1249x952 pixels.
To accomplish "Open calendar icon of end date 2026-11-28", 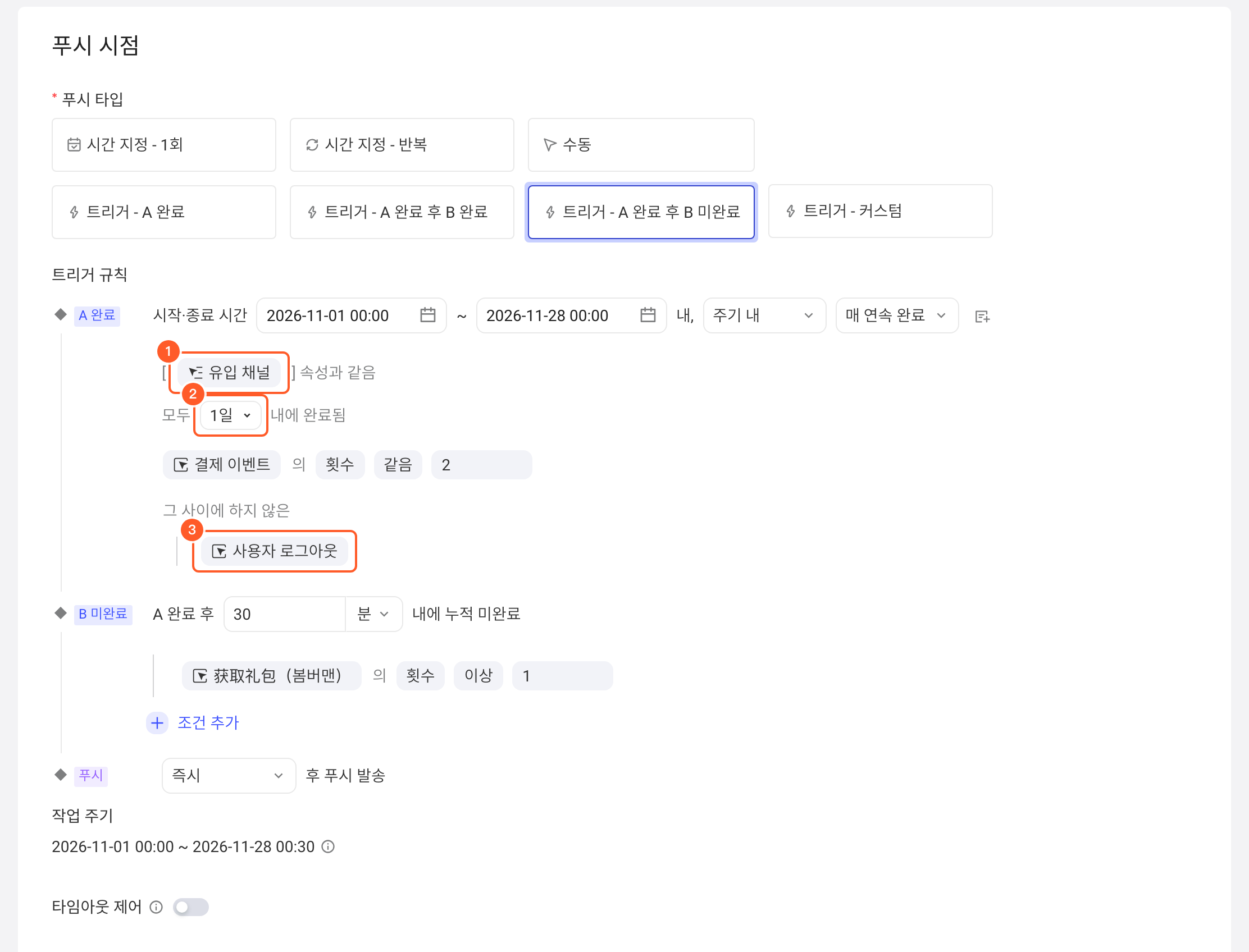I will (x=648, y=315).
